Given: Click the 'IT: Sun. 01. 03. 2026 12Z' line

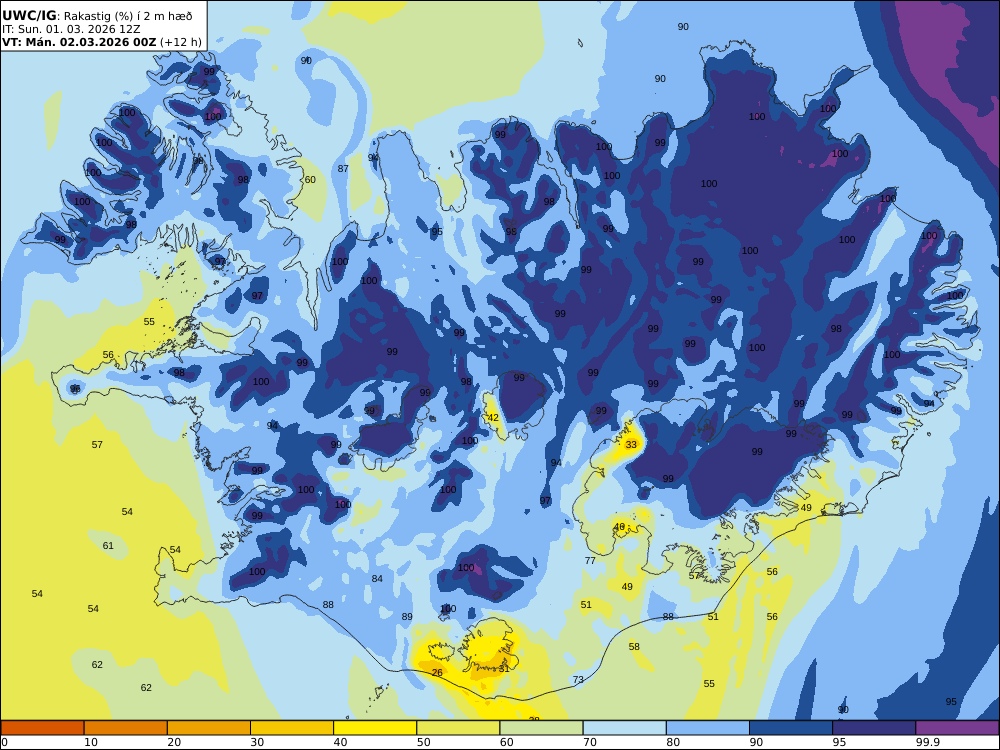Looking at the screenshot, I should click(71, 29).
